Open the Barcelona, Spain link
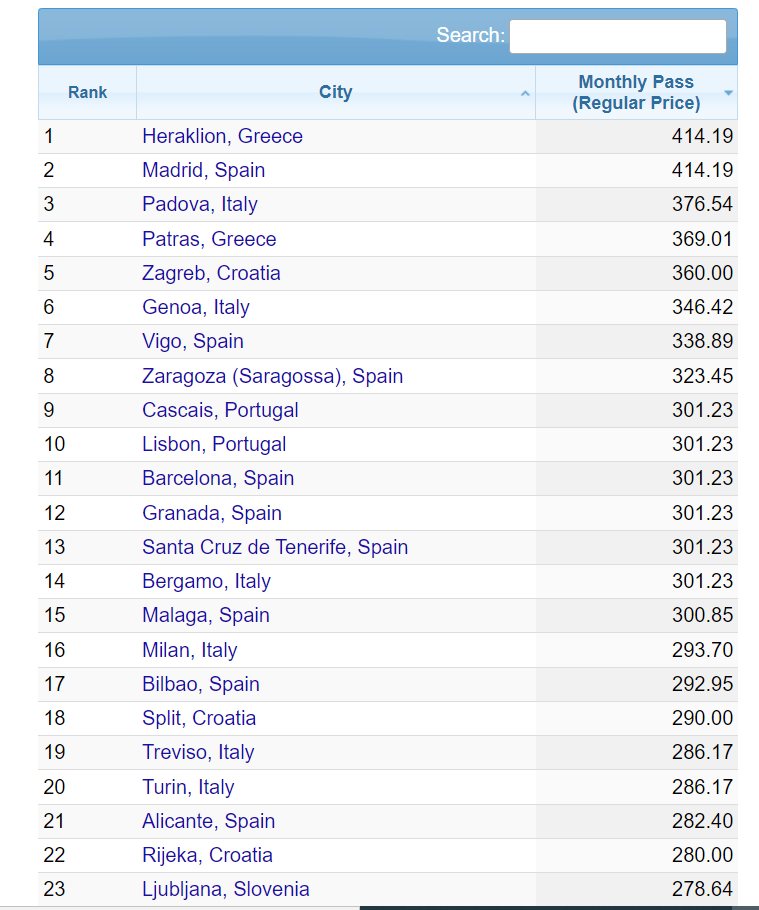Image resolution: width=759 pixels, height=910 pixels. 218,478
